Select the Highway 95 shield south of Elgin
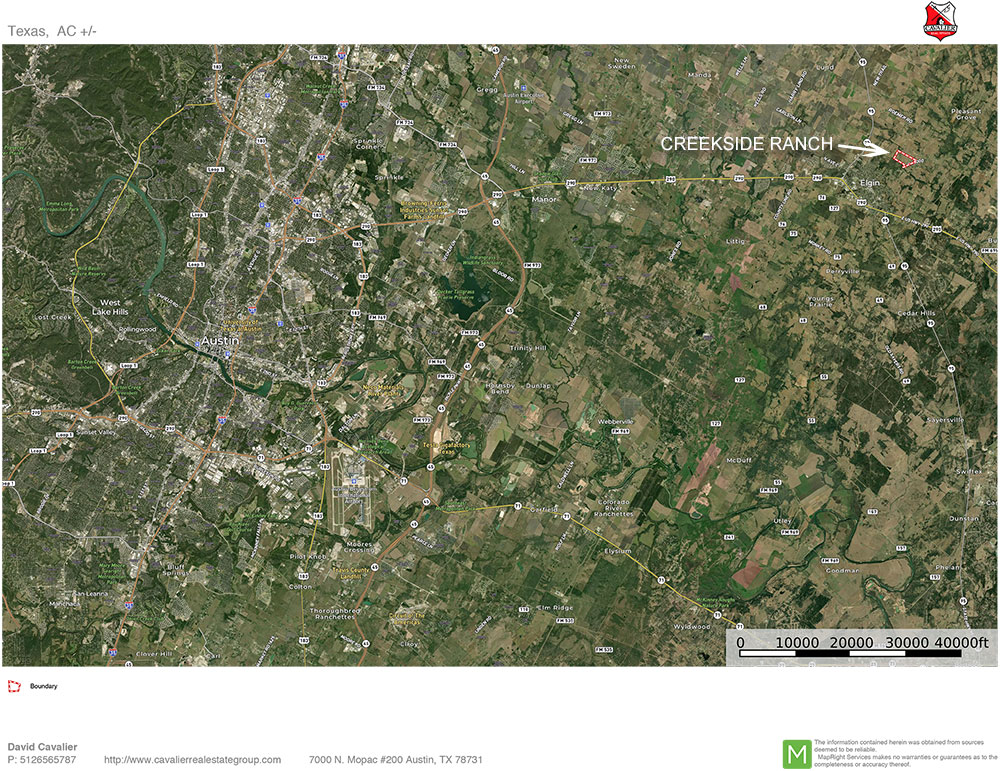Screen dimensions: 1000x771 pos(885,220)
